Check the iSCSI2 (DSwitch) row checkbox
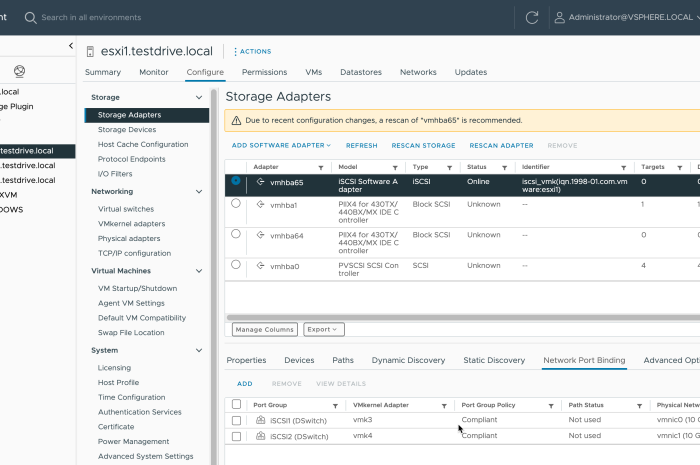 [236, 436]
